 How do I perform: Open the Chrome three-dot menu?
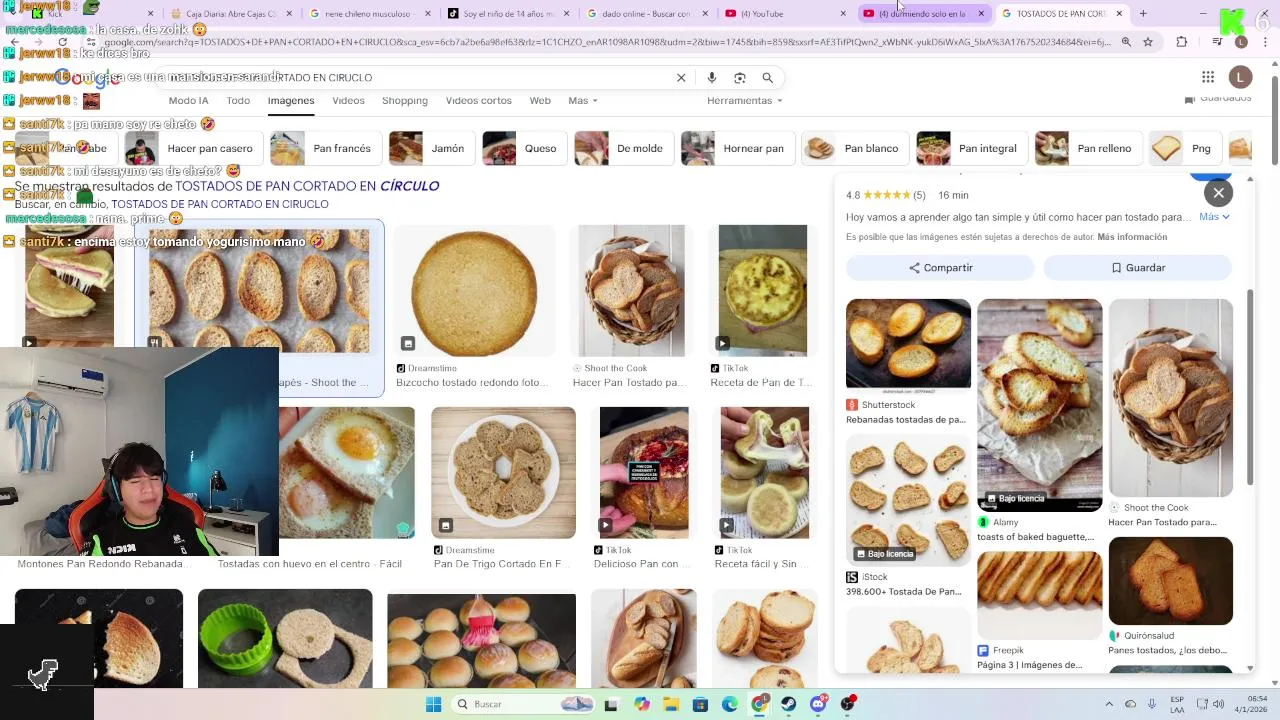[x=1265, y=42]
